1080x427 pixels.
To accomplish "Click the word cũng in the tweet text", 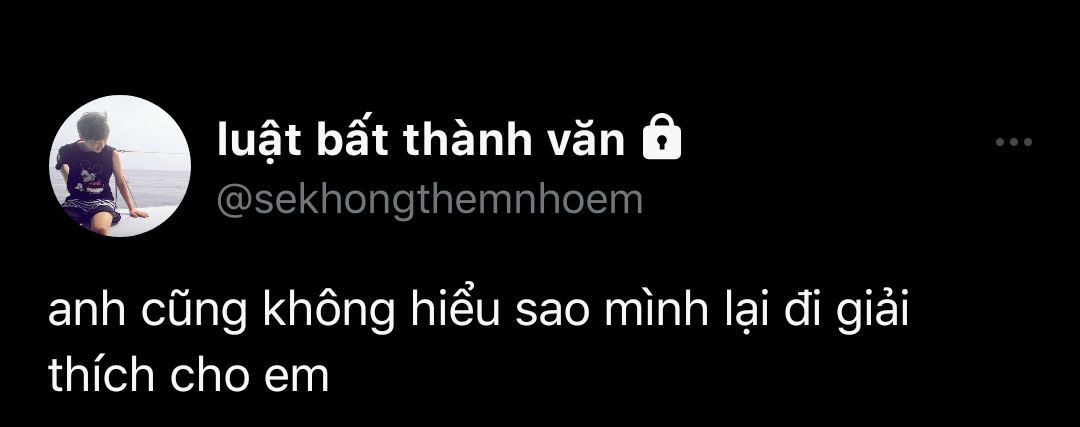I will click(194, 313).
